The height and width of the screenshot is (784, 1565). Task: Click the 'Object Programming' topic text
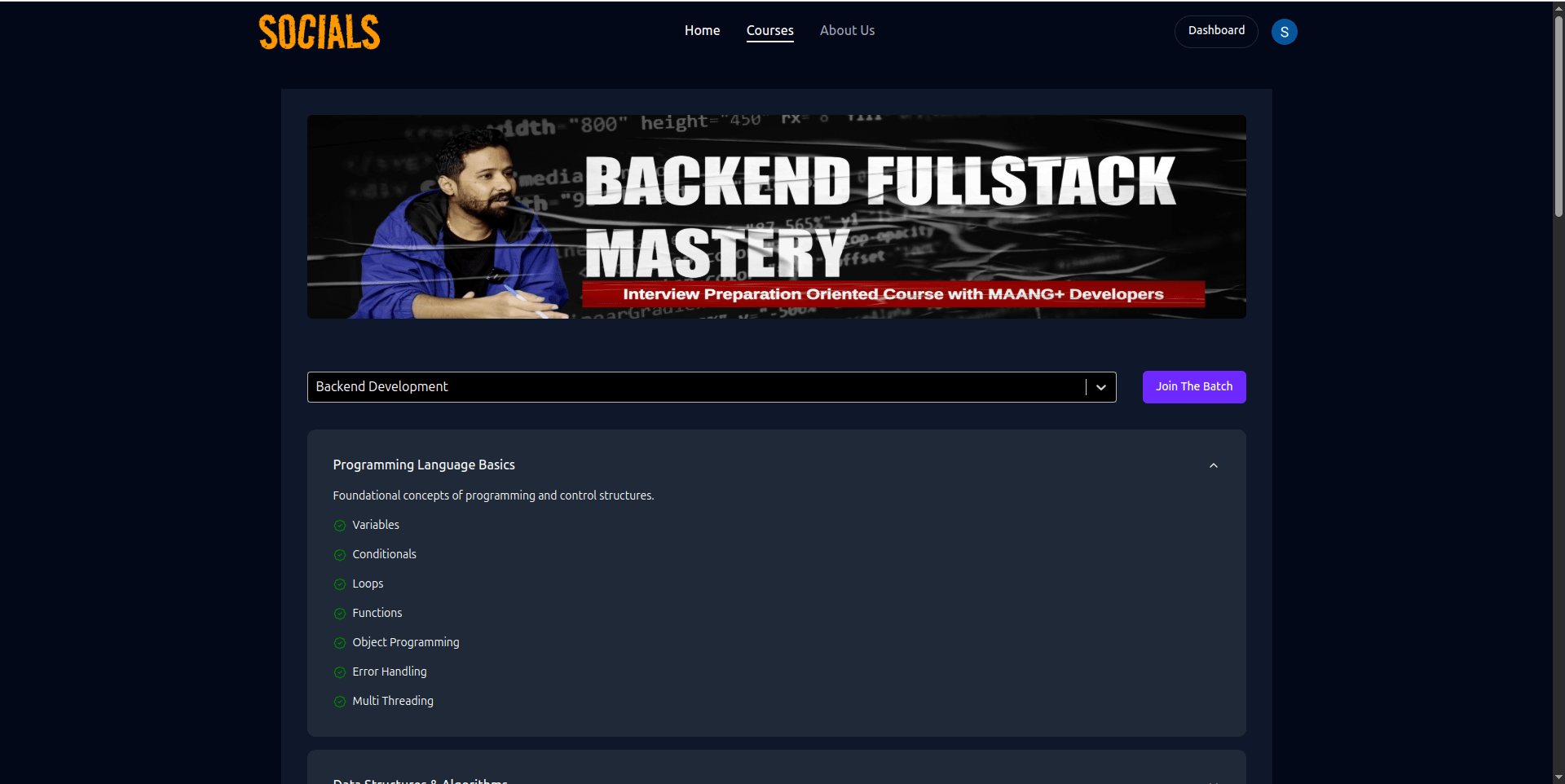coord(406,642)
